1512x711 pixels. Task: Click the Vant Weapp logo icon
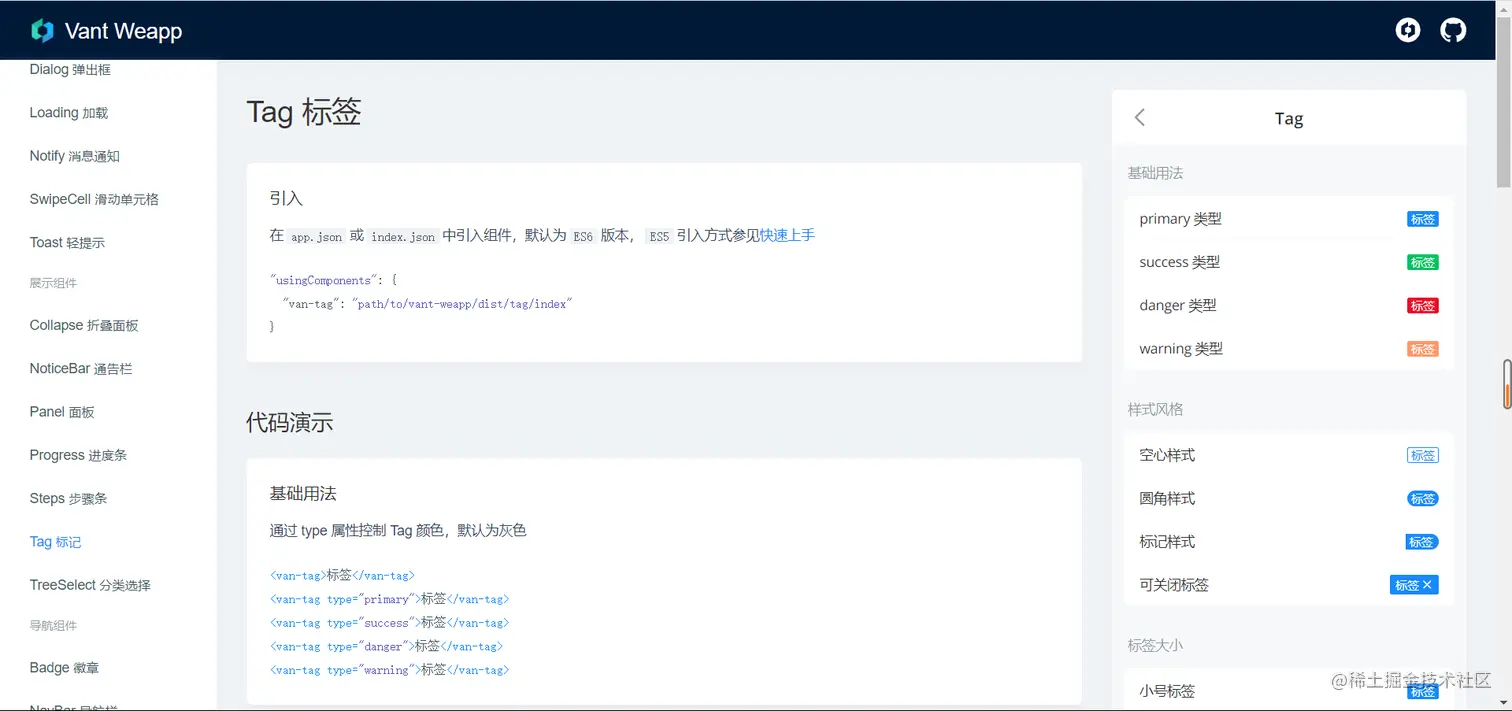42,31
